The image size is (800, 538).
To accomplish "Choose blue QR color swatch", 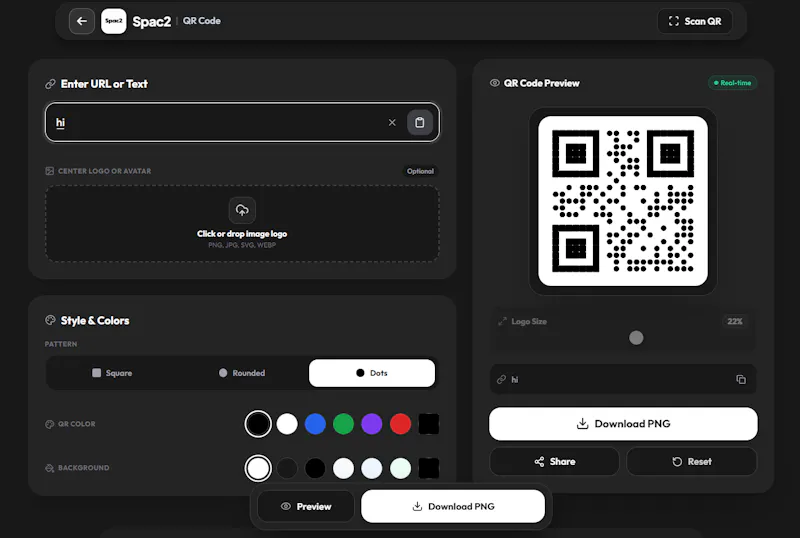I will tap(315, 424).
